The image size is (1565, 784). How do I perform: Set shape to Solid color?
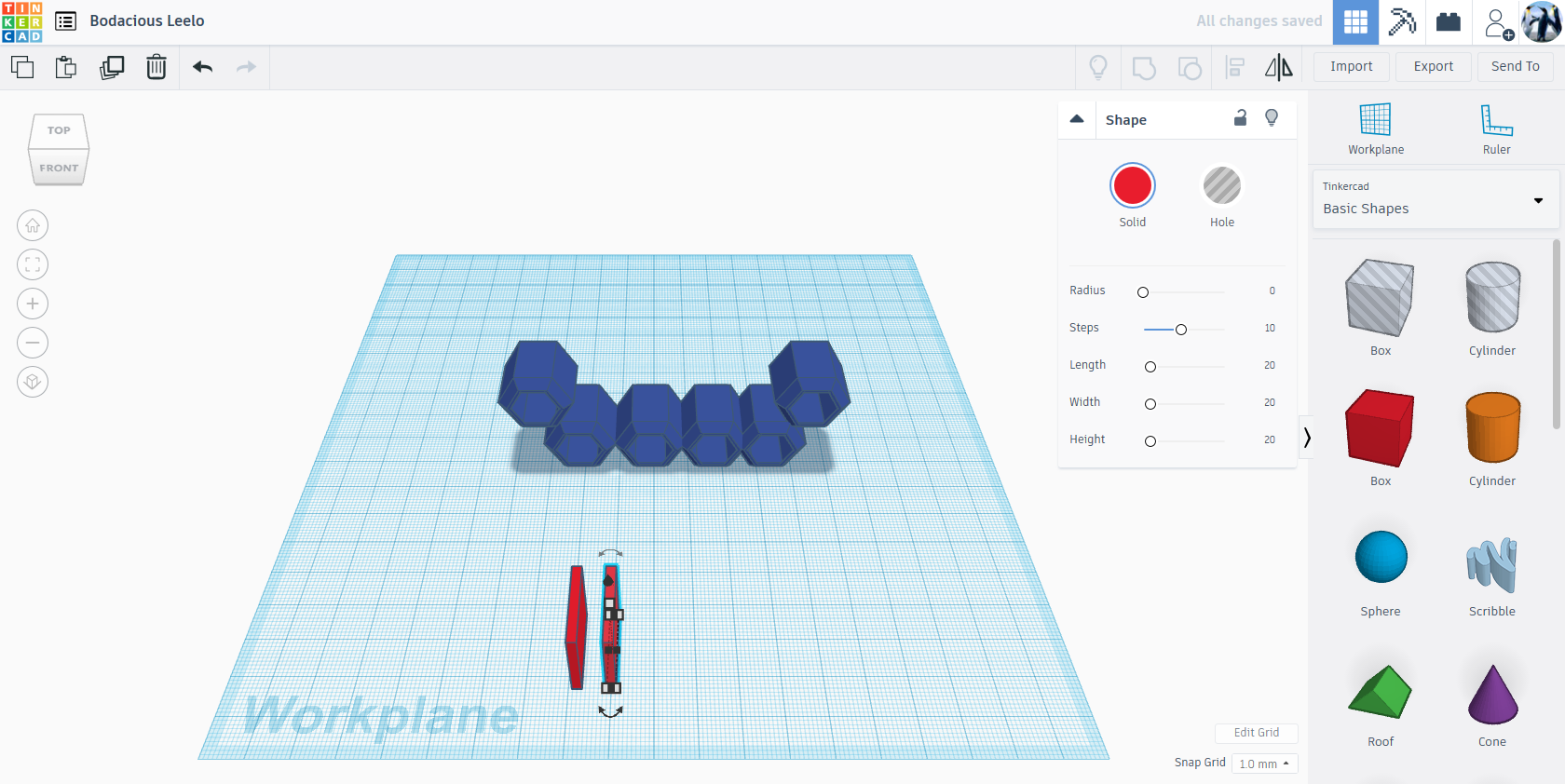(1133, 186)
